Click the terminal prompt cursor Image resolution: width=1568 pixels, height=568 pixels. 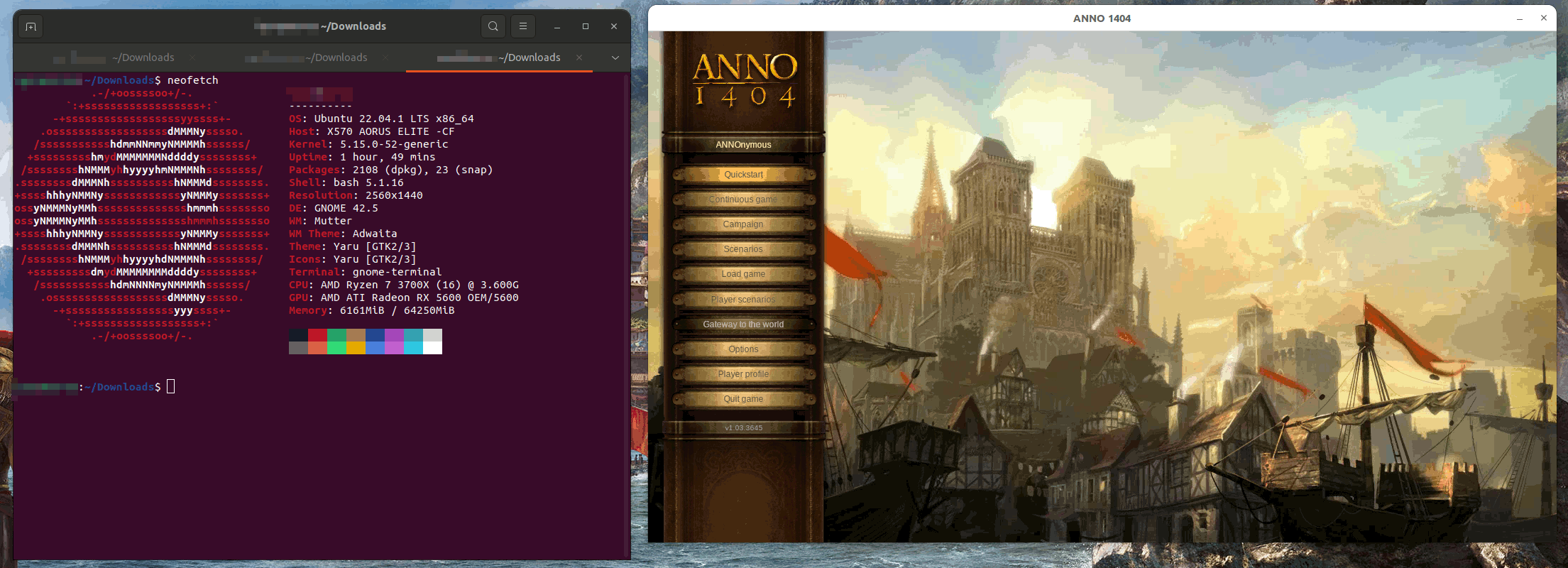(170, 387)
